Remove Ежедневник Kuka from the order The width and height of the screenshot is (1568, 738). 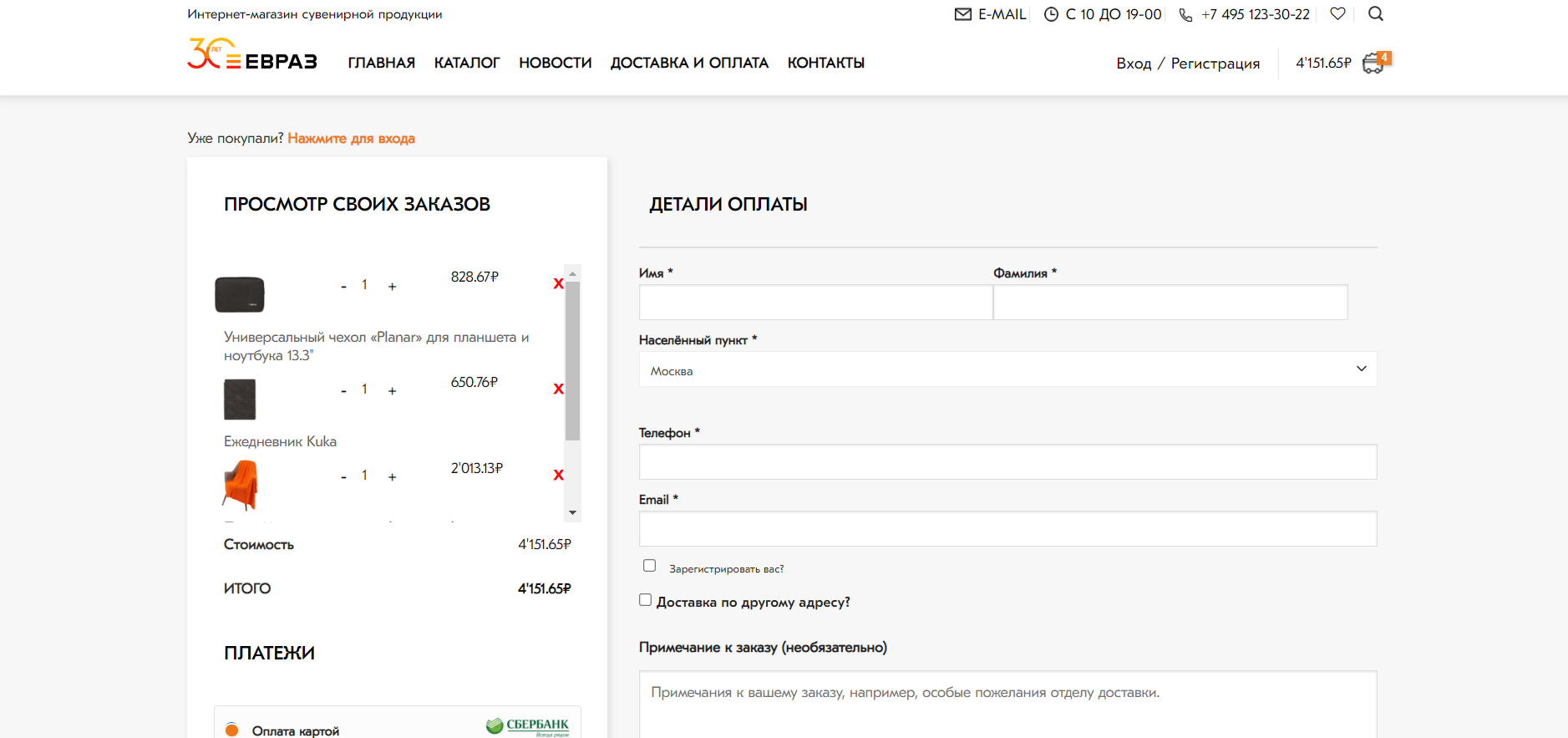558,389
